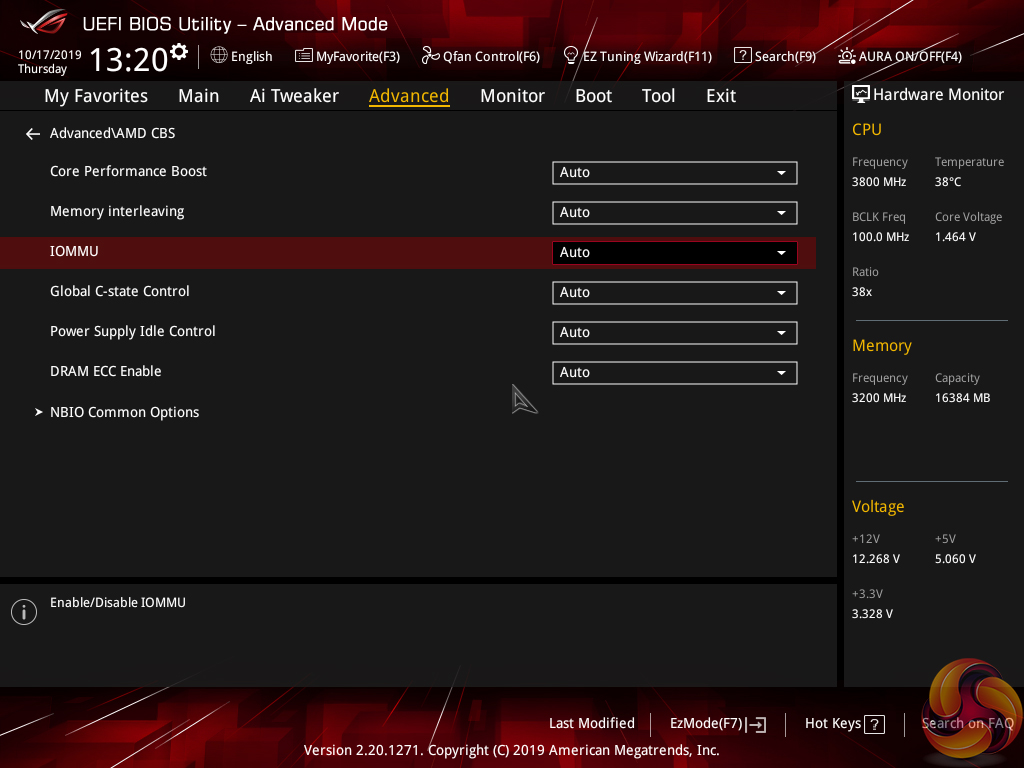
Task: Click the EZ Tuning Wizard bulb icon
Action: tap(570, 56)
